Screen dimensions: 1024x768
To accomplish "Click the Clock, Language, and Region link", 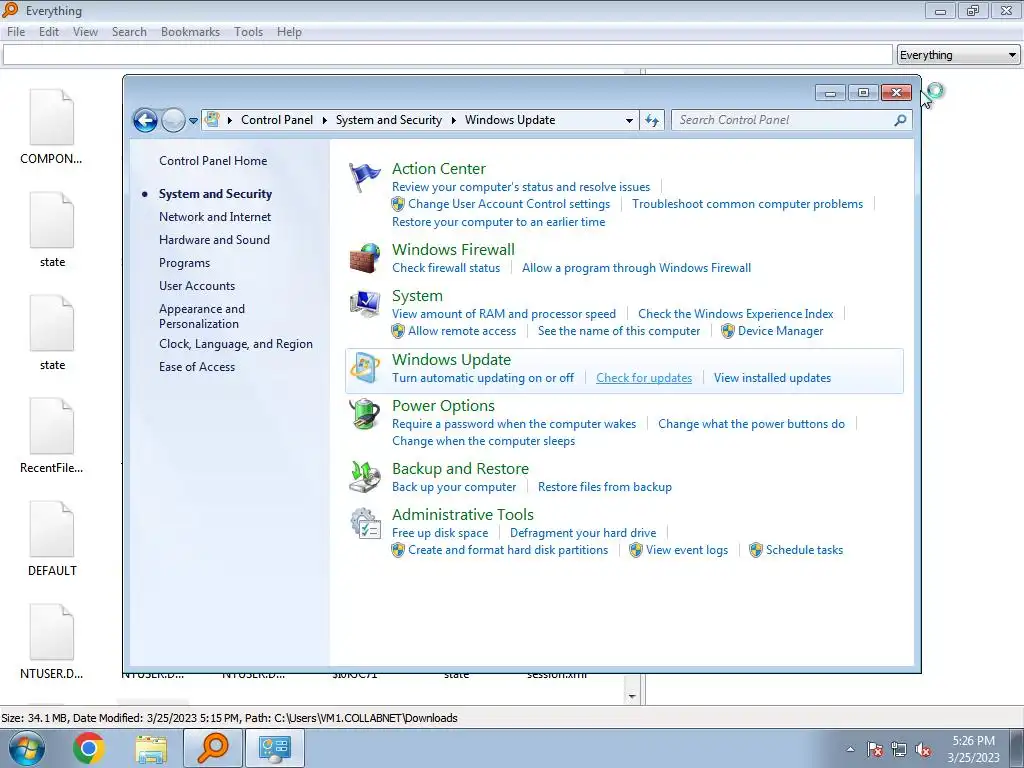I will pyautogui.click(x=236, y=344).
